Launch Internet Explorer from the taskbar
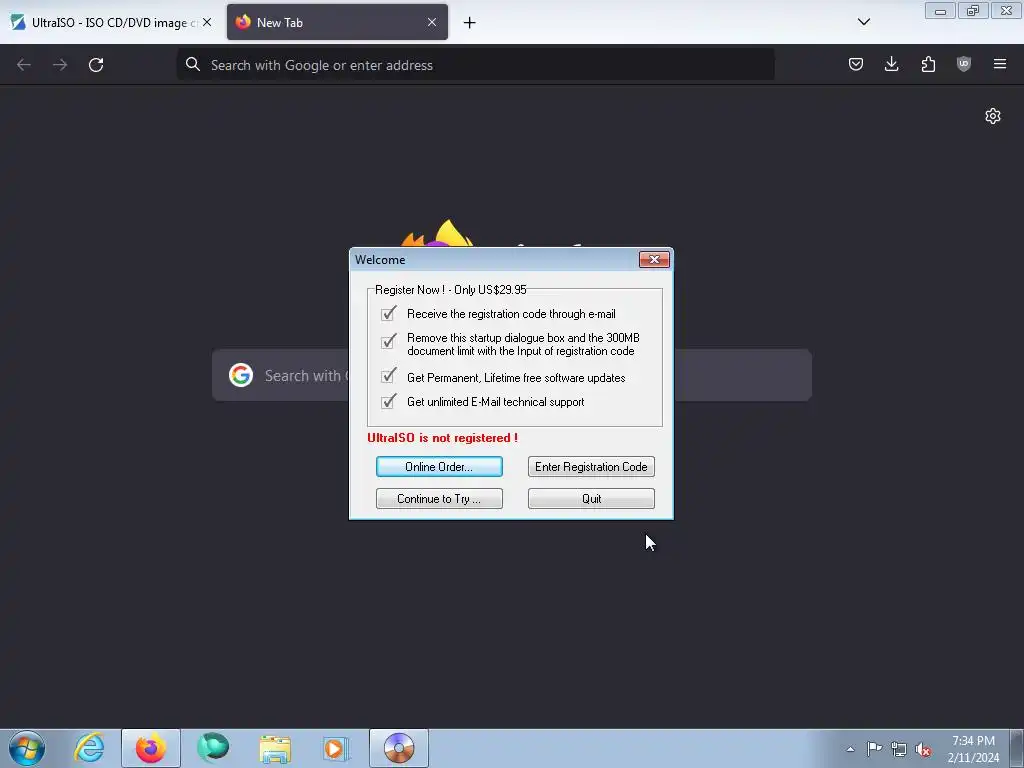Viewport: 1024px width, 768px height. tap(89, 748)
